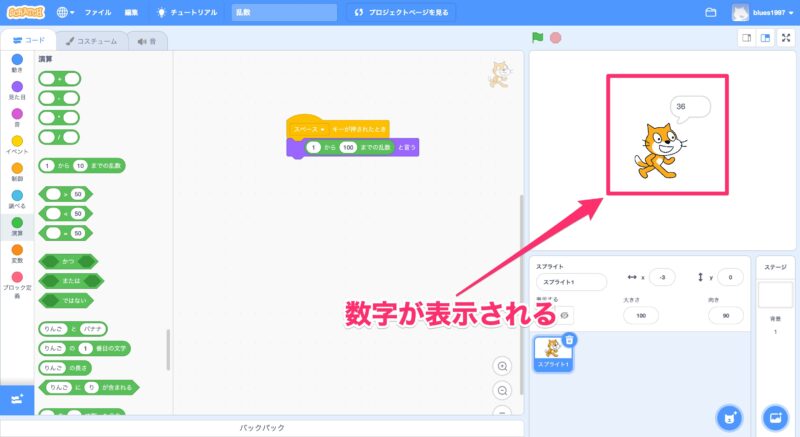Open the My Stuff folder icon

coord(711,13)
